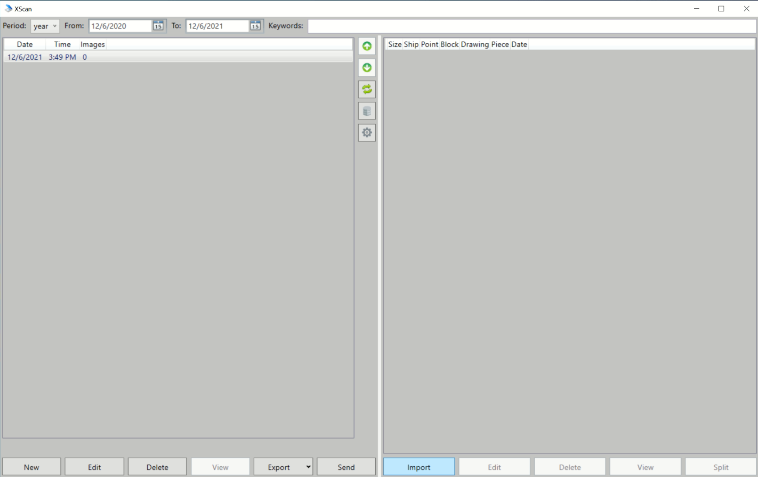Open the From date calendar picker

click(159, 26)
